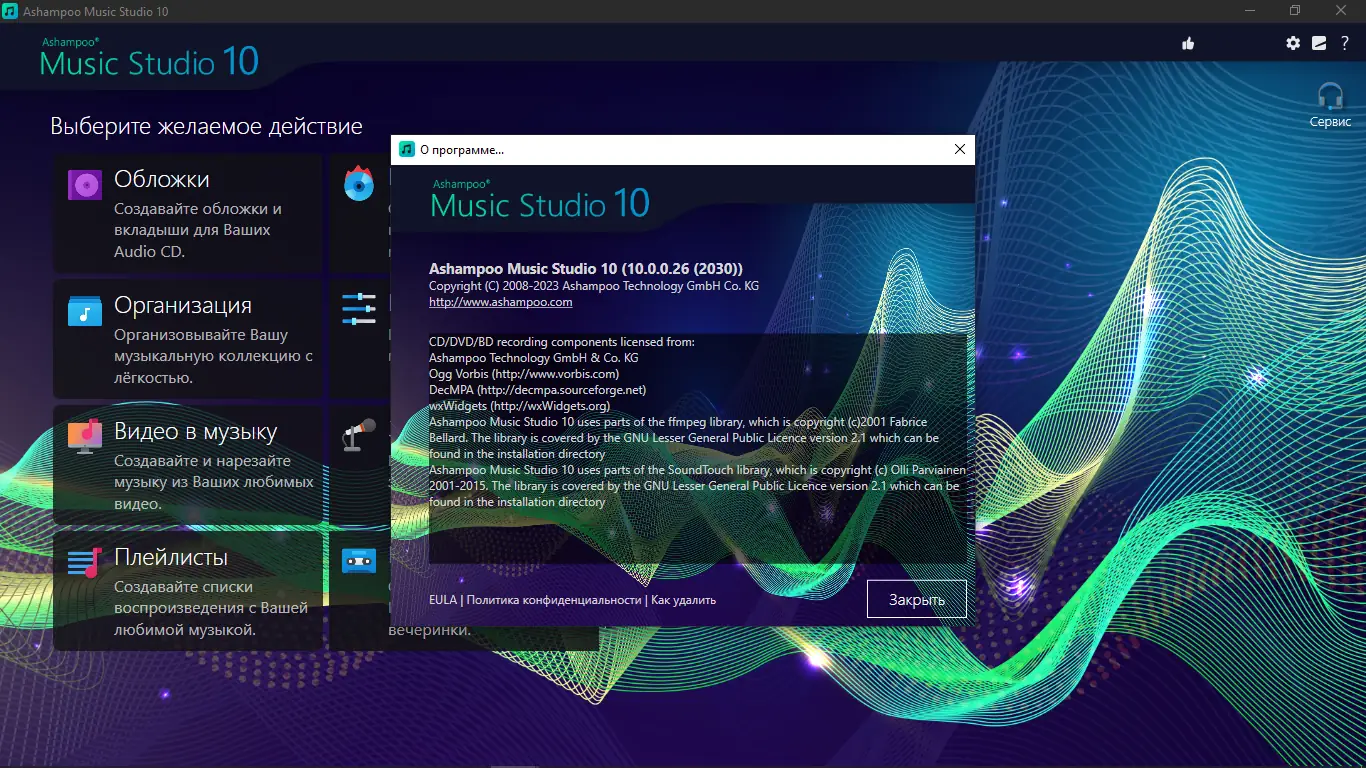Click the 'Ashampoo Music Studio 10' title bar text
This screenshot has height=768, width=1366.
[98, 11]
